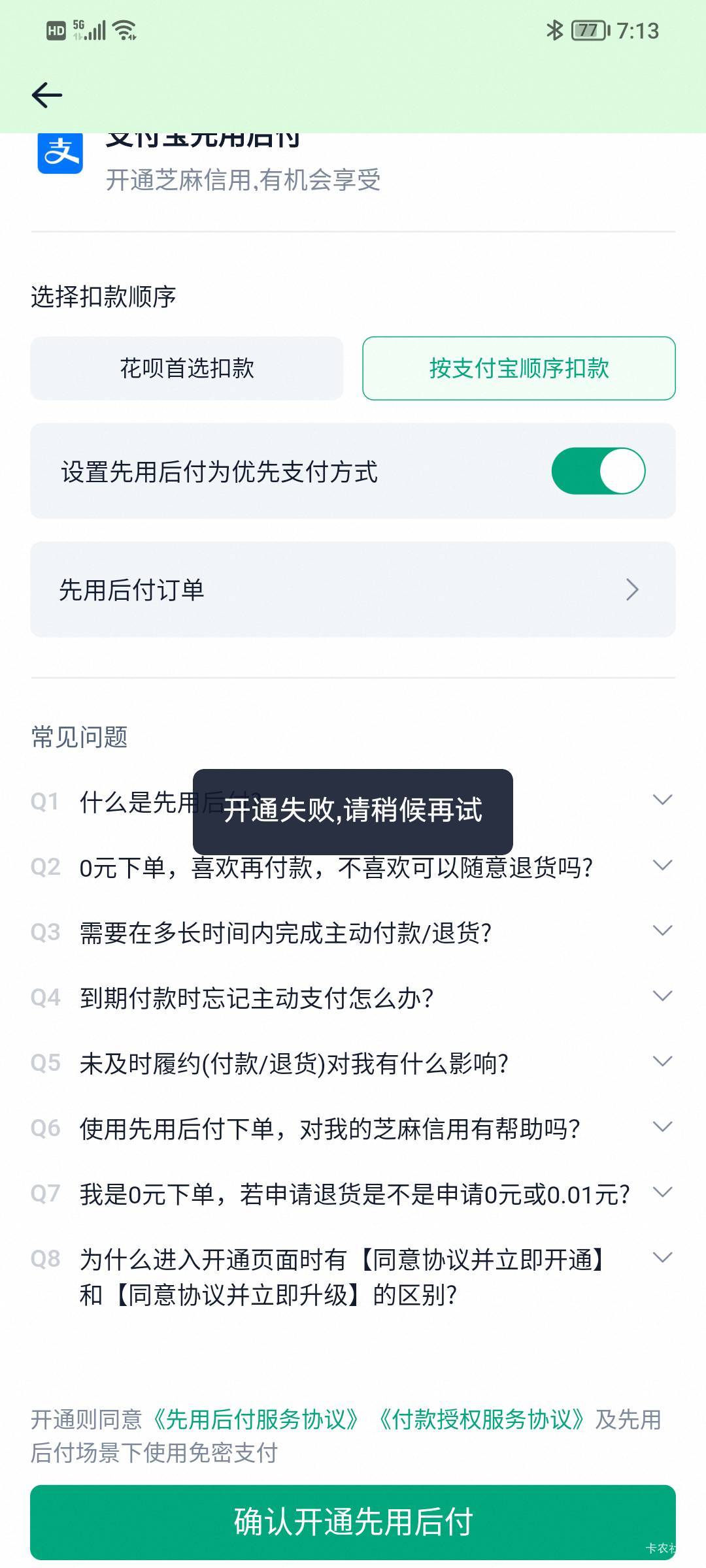Expand Q6 about 芝麻信用 help
This screenshot has height=1568, width=706.
tap(662, 1127)
